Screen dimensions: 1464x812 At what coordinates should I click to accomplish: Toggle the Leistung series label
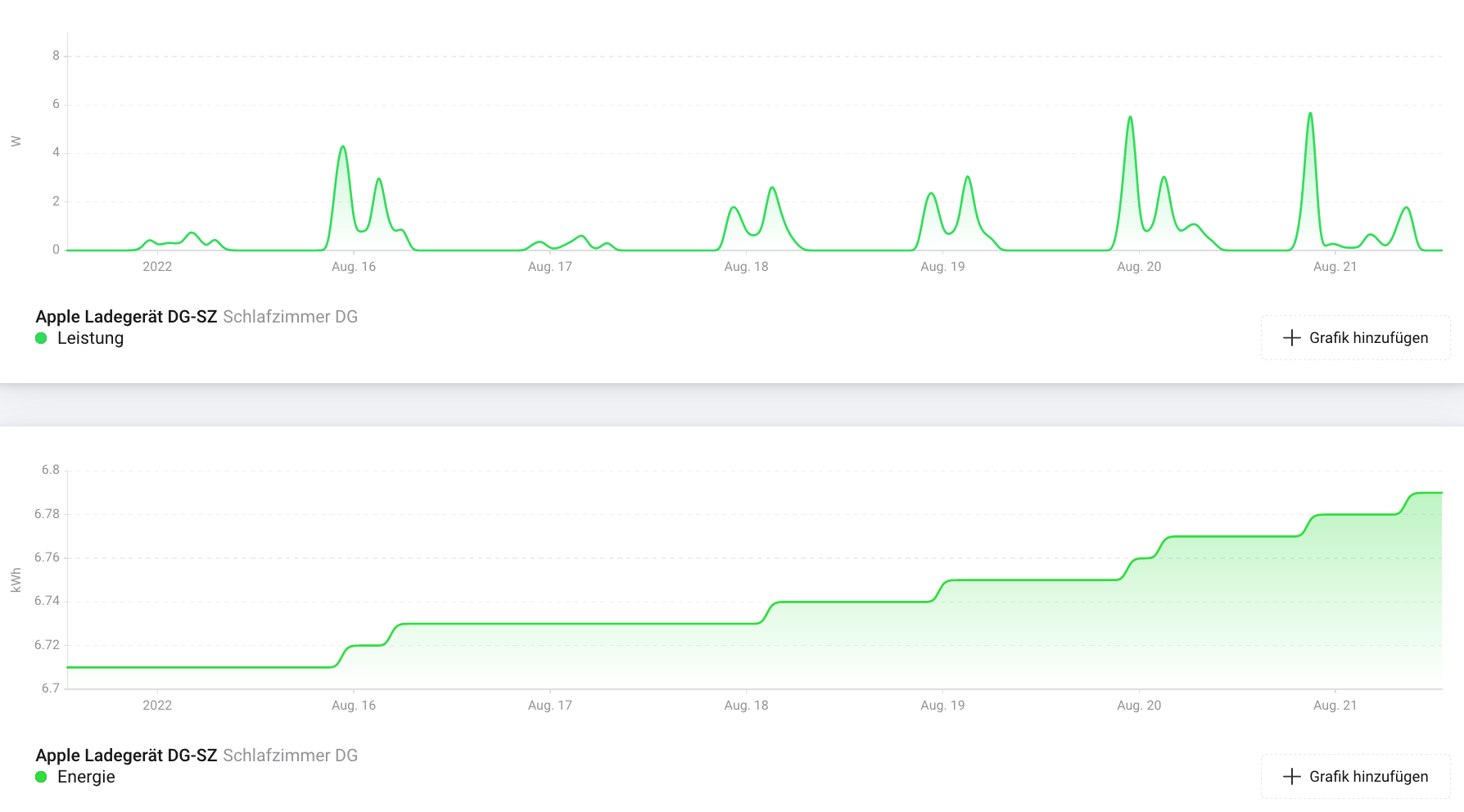(x=90, y=338)
